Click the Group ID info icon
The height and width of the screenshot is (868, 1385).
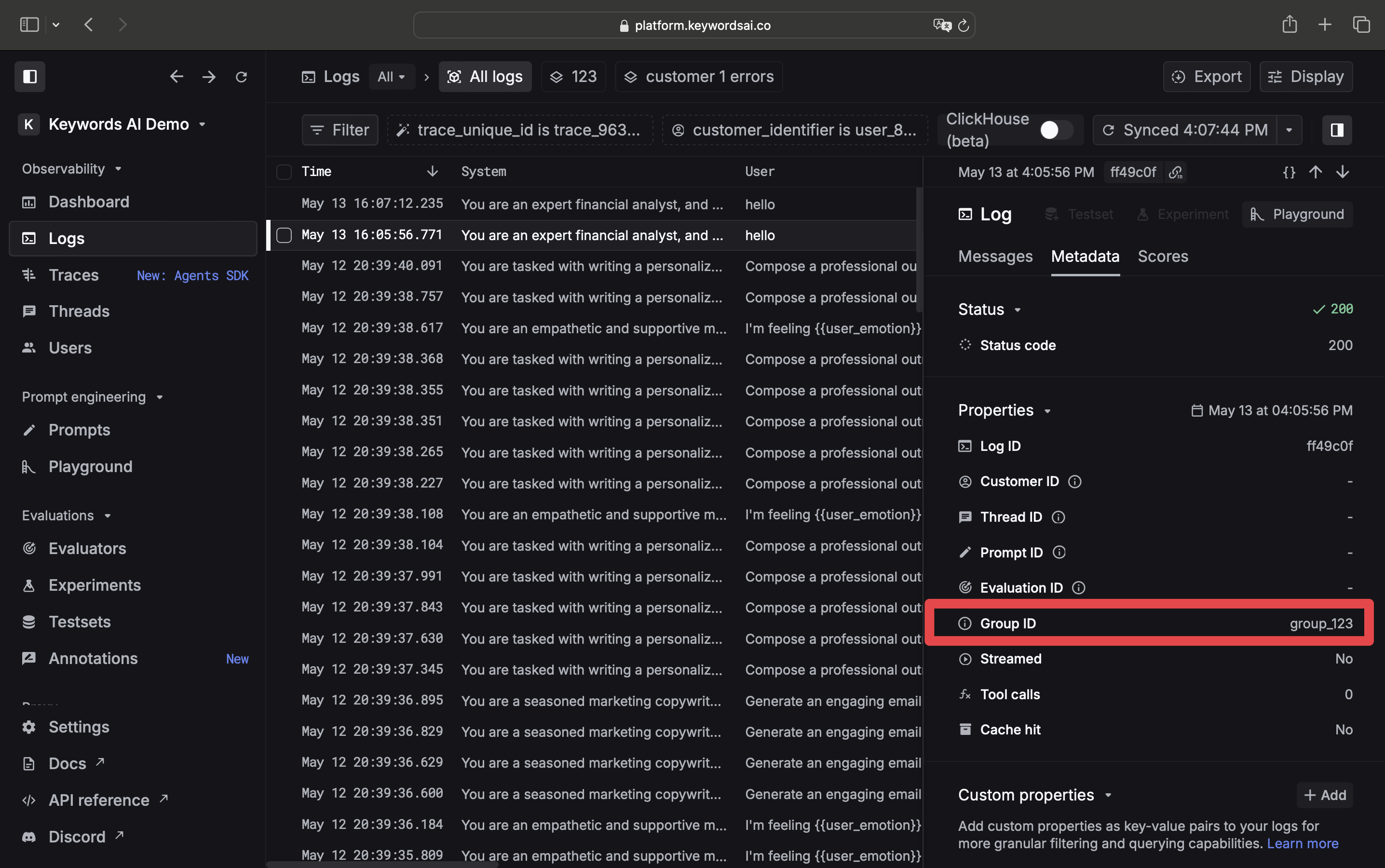pyautogui.click(x=965, y=624)
